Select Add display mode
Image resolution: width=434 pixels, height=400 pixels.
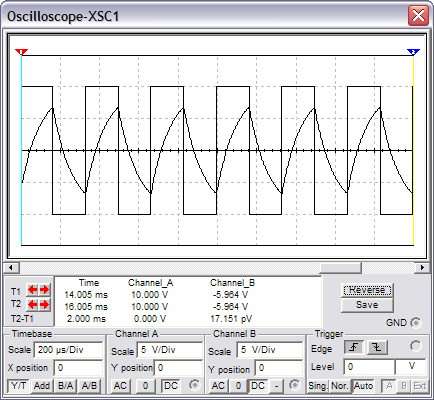(42, 386)
